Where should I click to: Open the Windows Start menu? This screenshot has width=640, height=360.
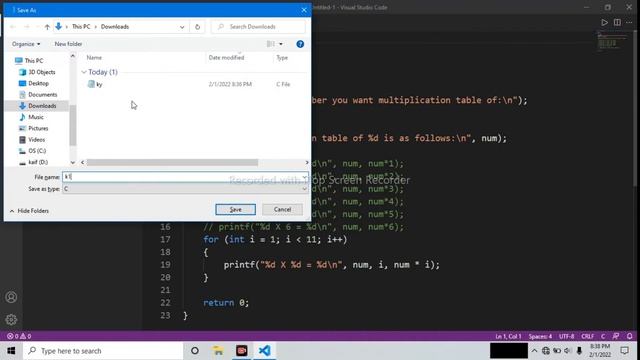(x=11, y=351)
